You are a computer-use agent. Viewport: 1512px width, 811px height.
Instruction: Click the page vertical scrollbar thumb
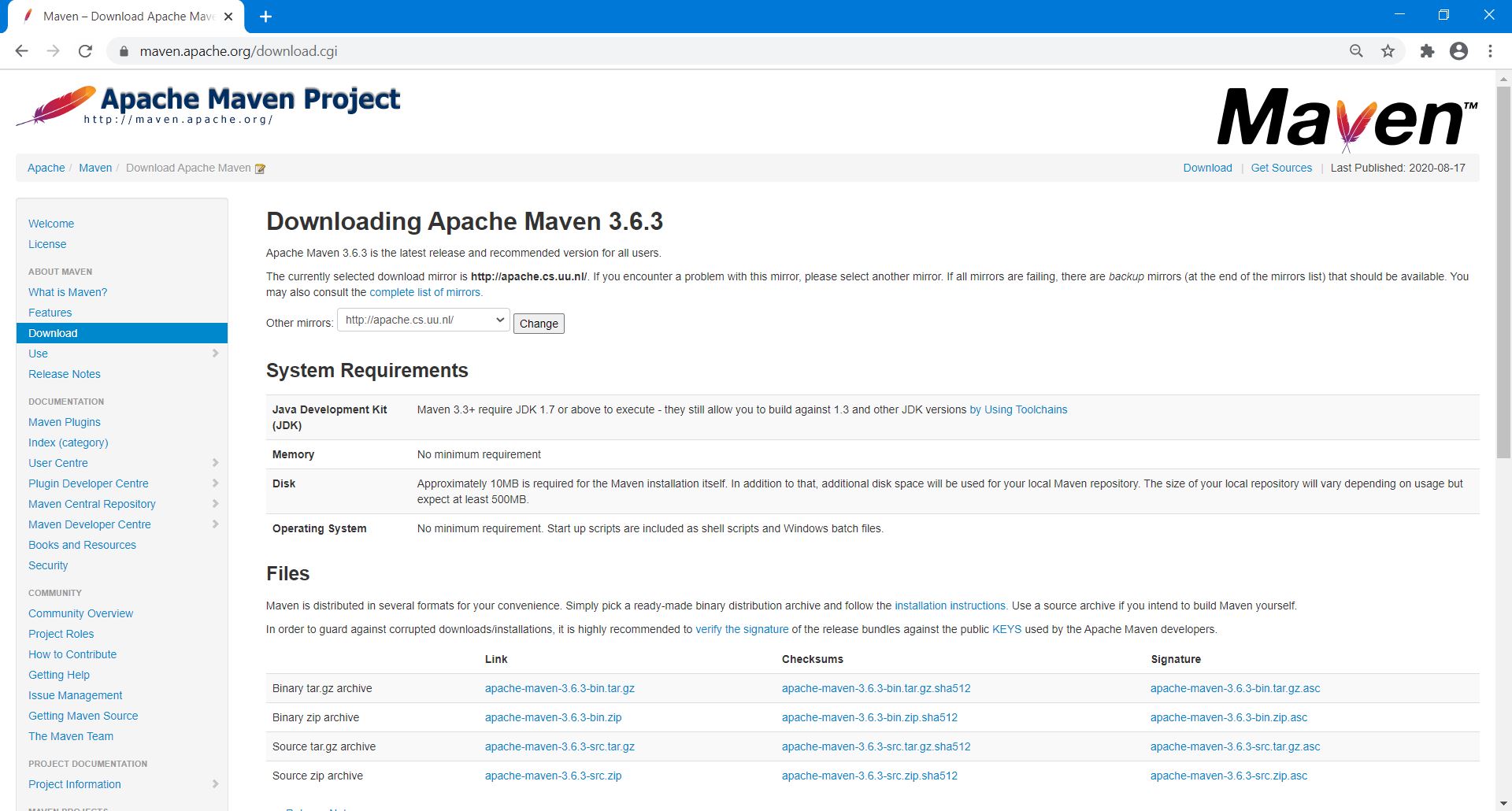1503,272
